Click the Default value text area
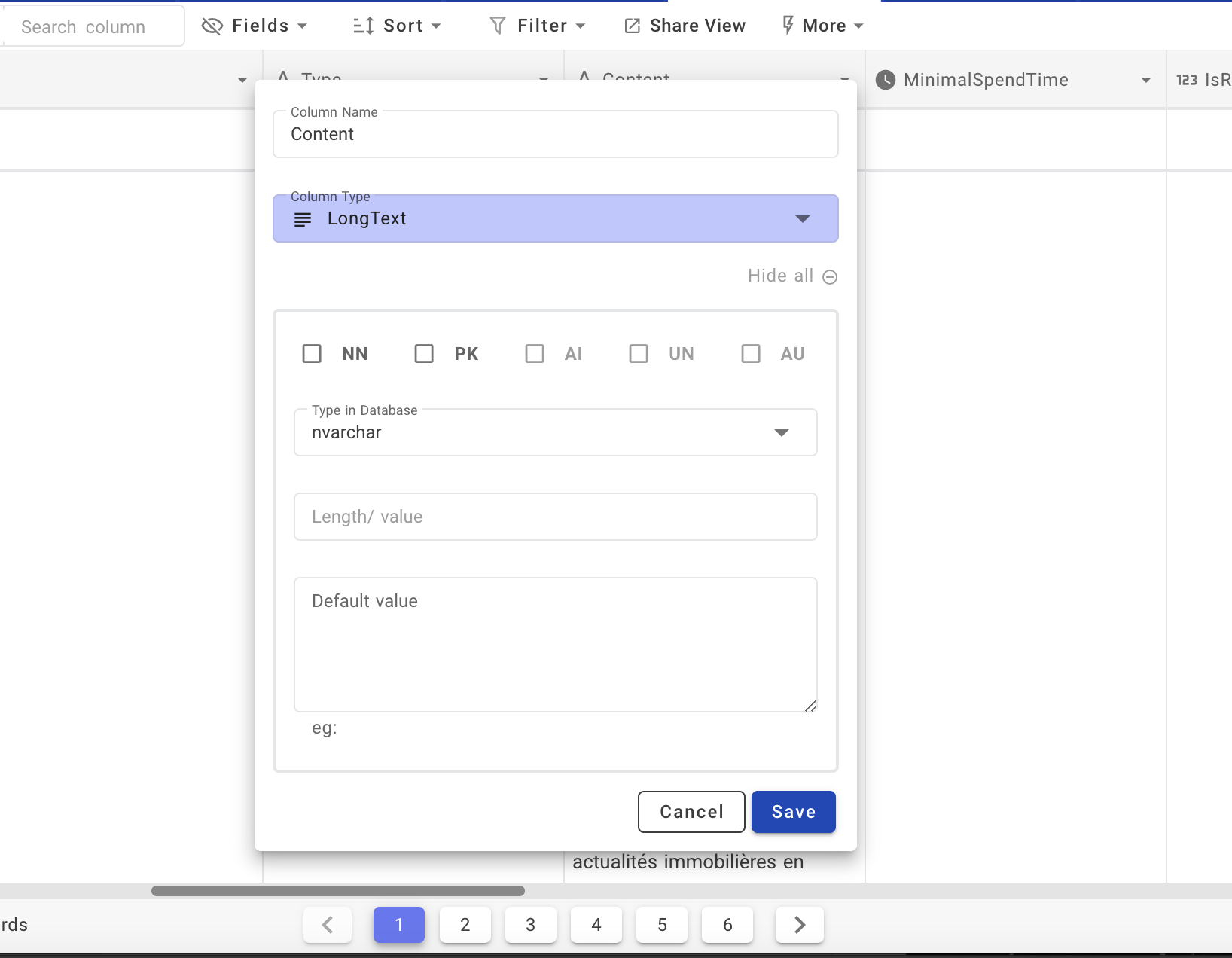Screen dimensions: 1232x958 555,644
